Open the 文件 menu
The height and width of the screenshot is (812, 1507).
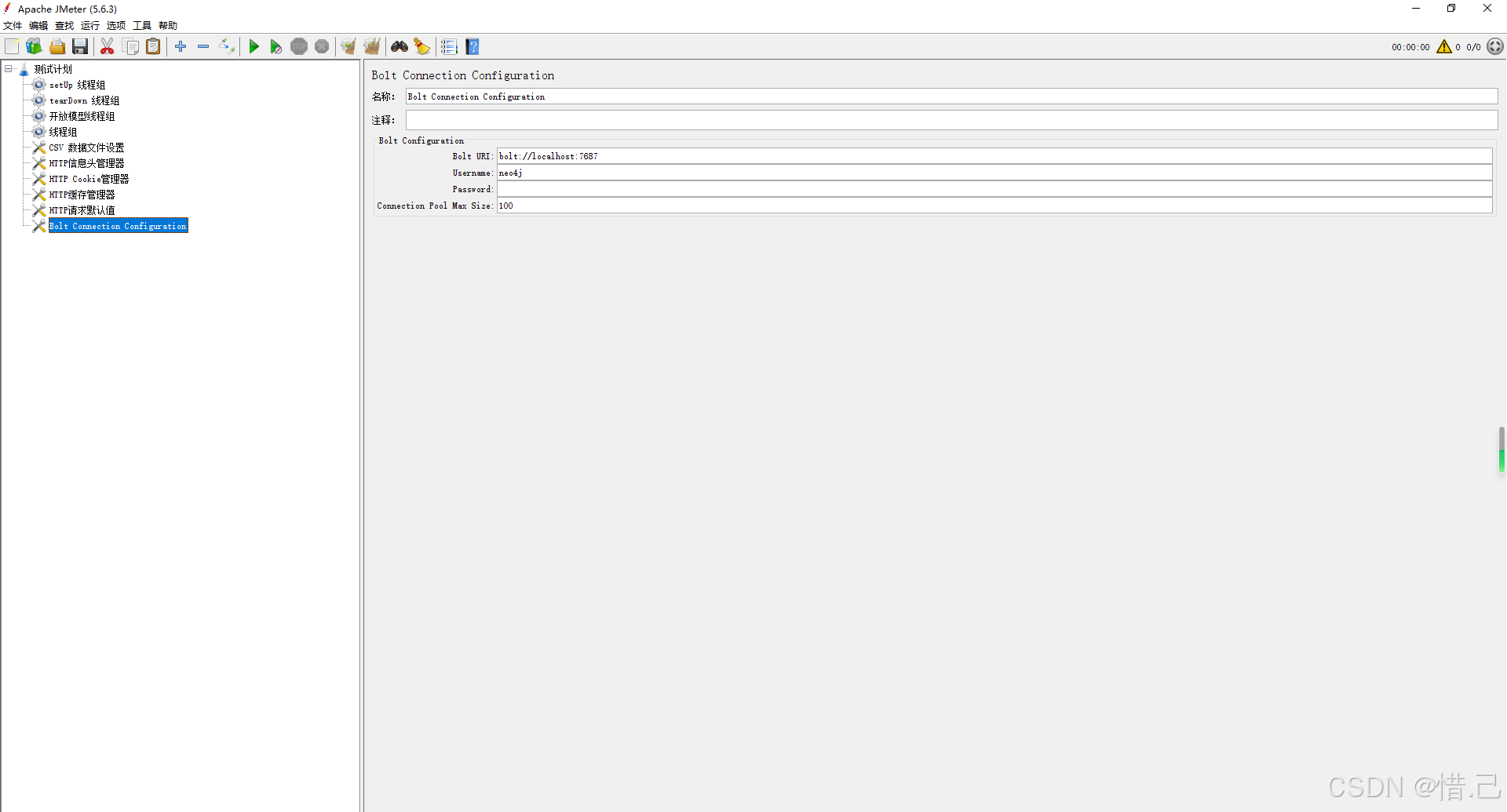point(13,26)
